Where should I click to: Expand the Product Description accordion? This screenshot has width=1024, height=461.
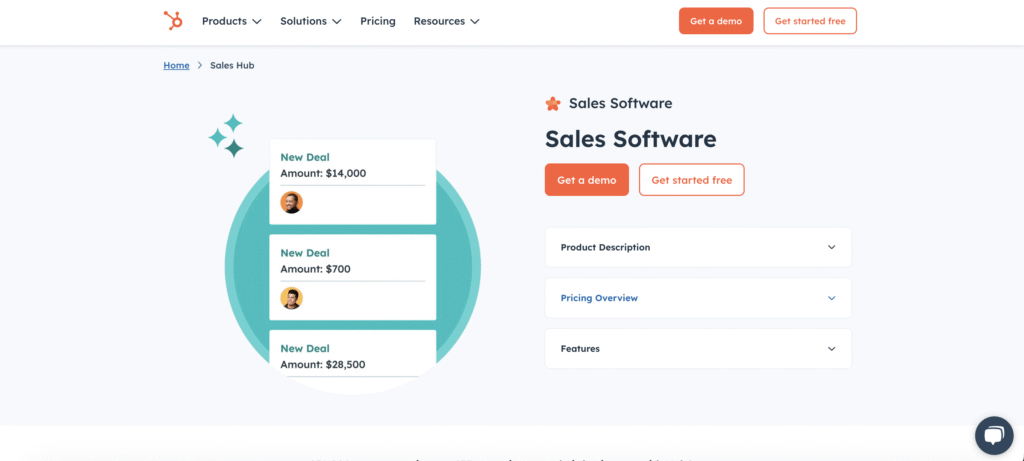coord(698,247)
